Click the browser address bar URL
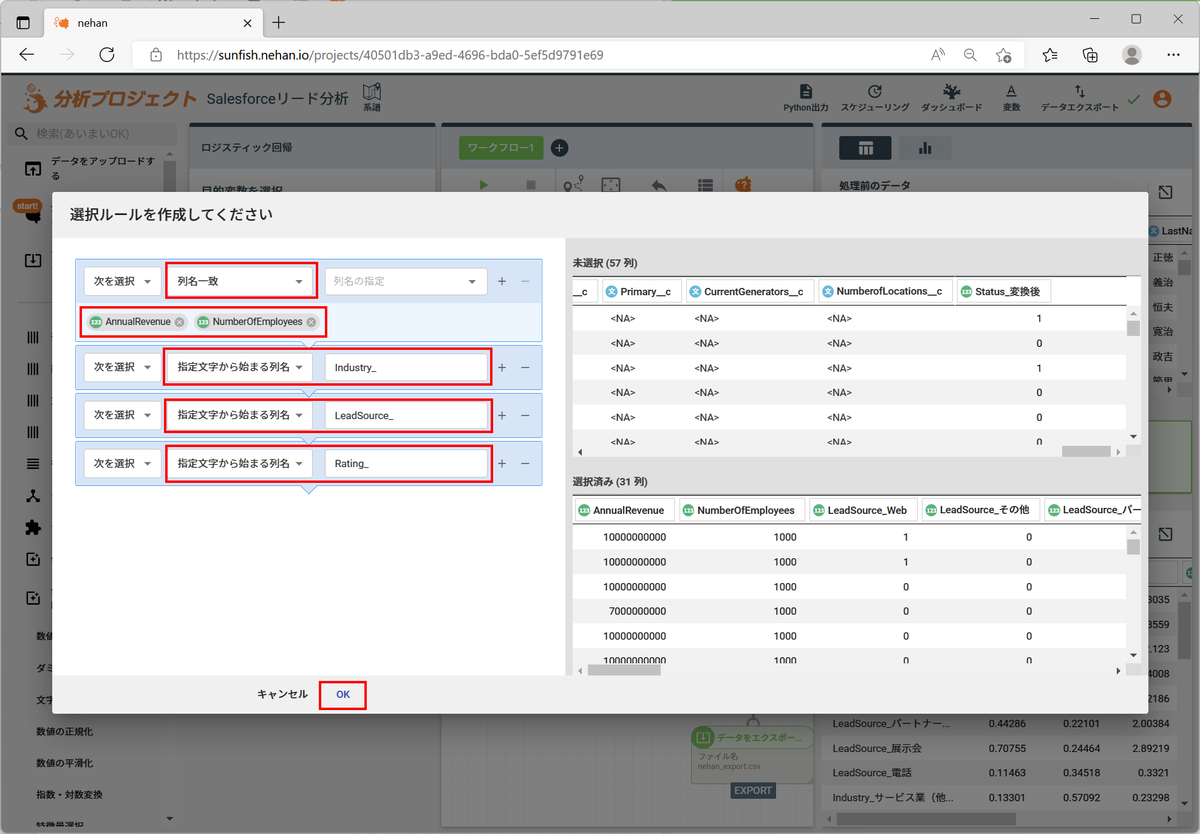The height and width of the screenshot is (834, 1200). (390, 55)
